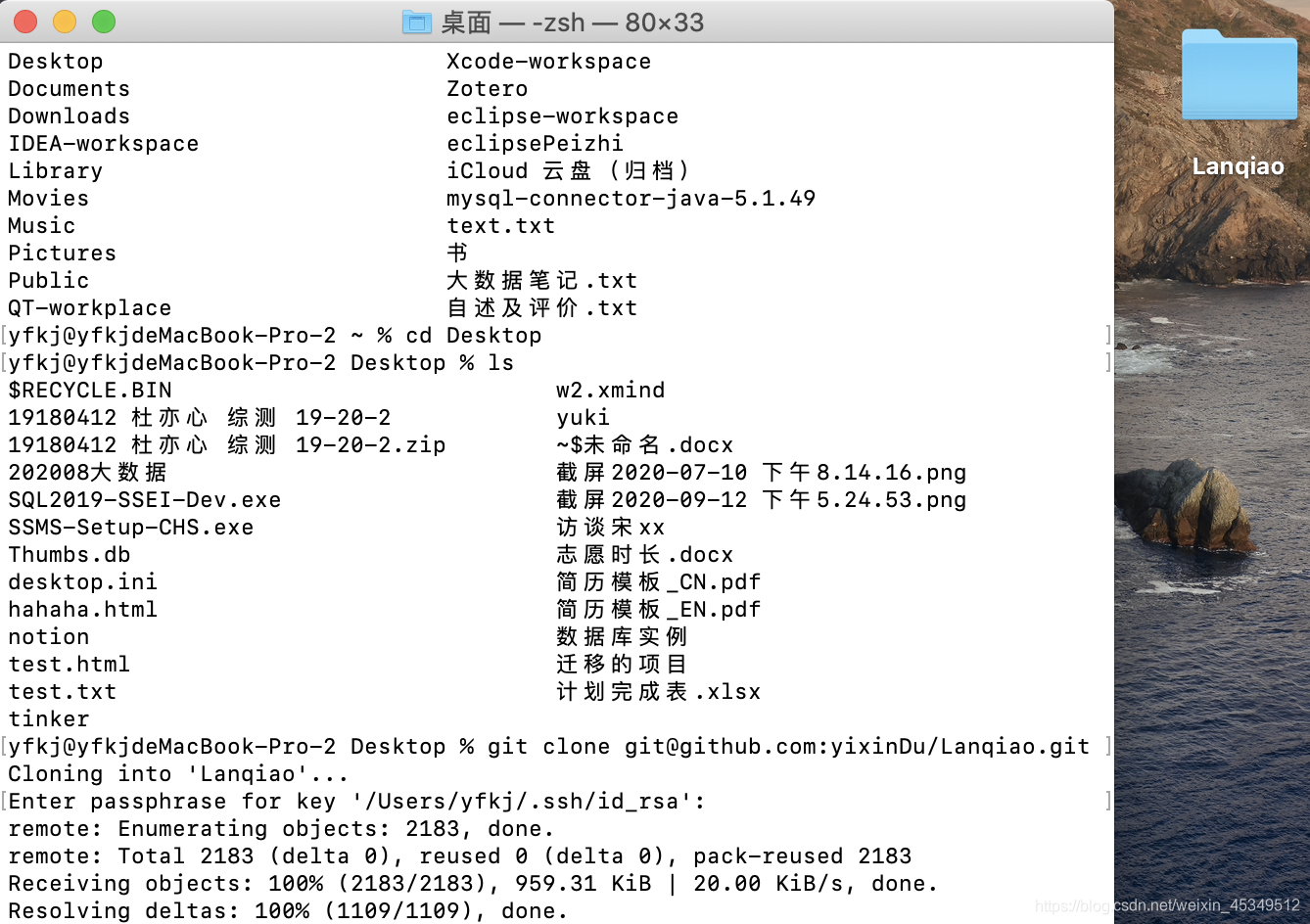
Task: Click '202008大数据' entry
Action: 87,472
